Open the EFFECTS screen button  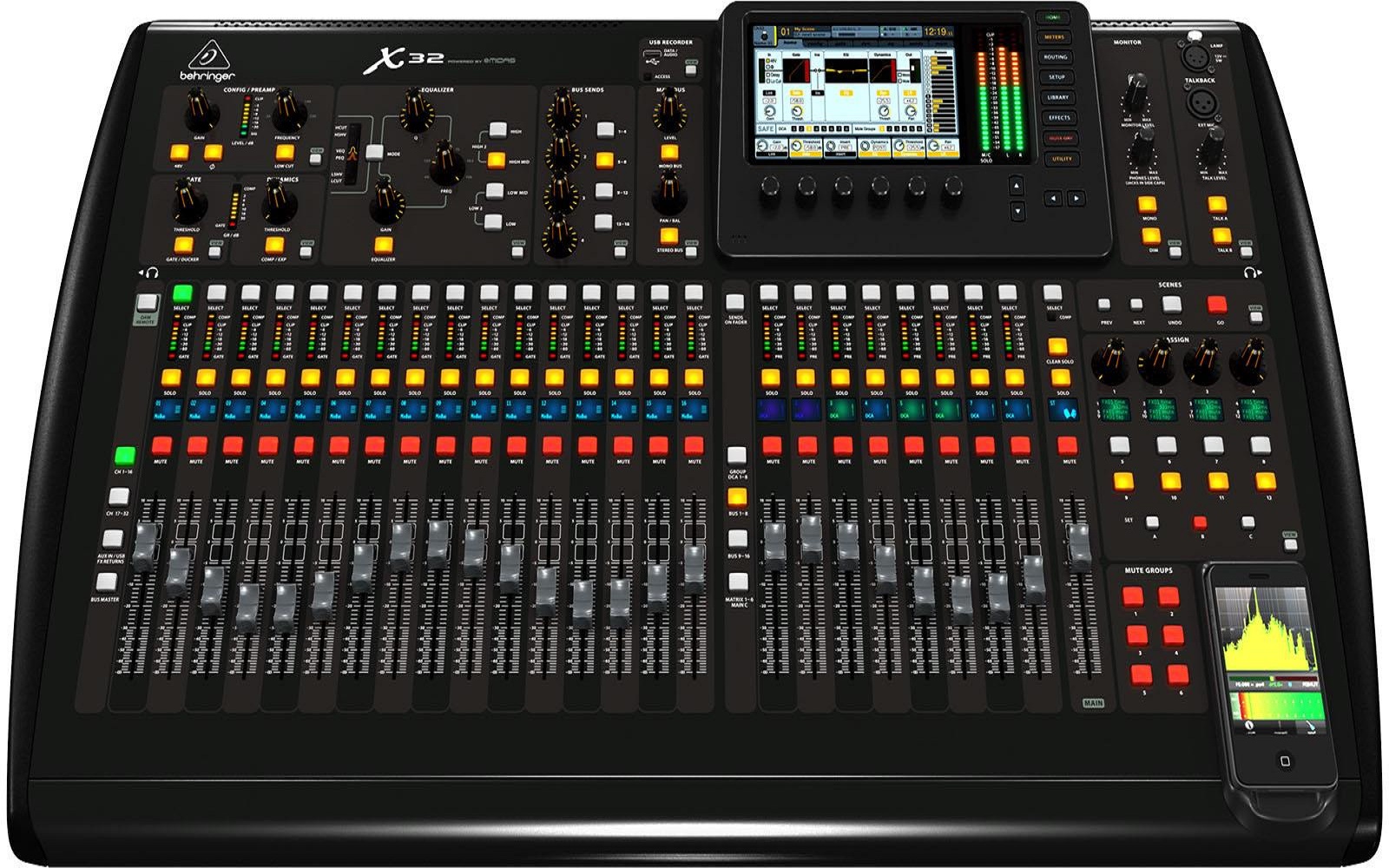pos(1059,117)
